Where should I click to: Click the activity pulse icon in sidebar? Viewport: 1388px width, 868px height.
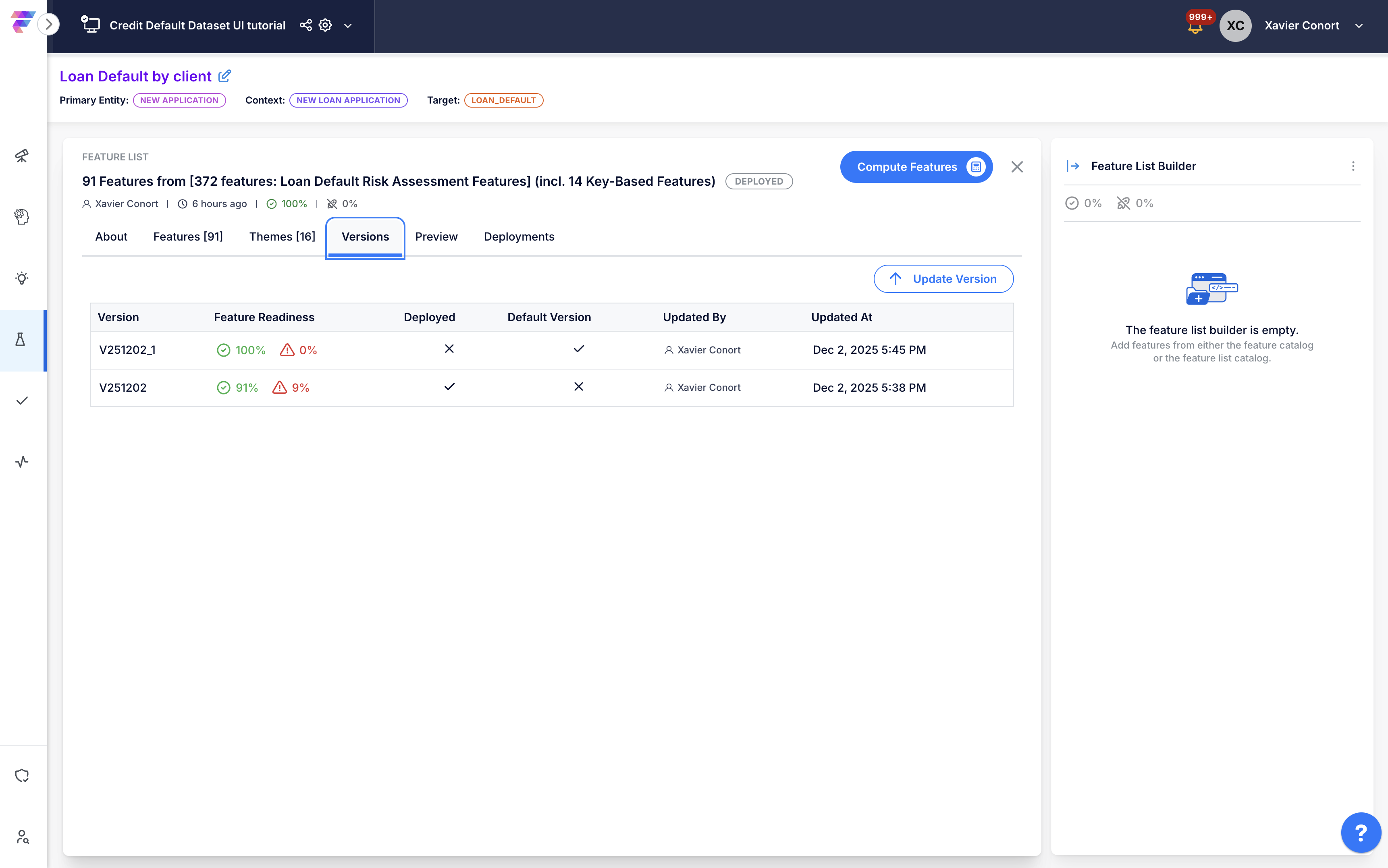tap(22, 461)
